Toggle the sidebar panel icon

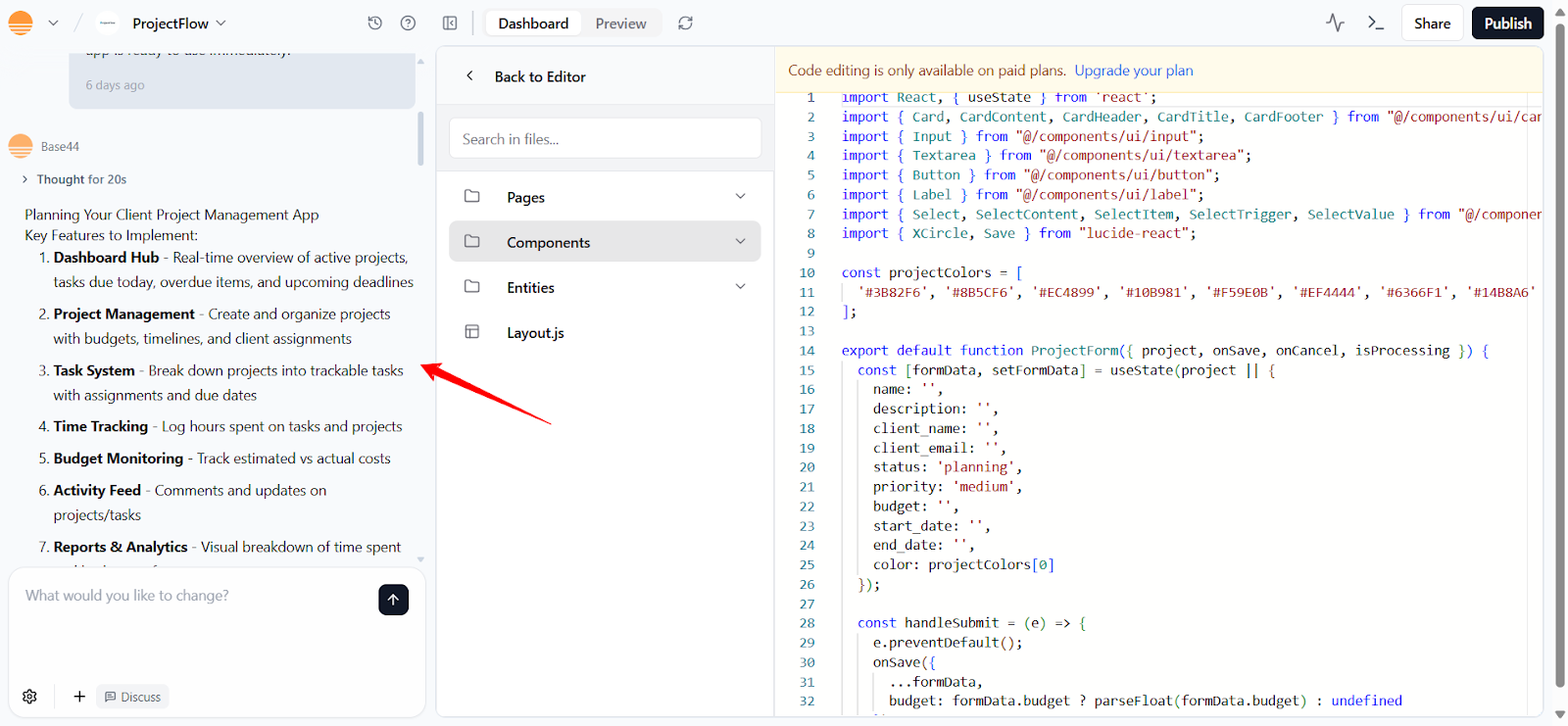450,23
